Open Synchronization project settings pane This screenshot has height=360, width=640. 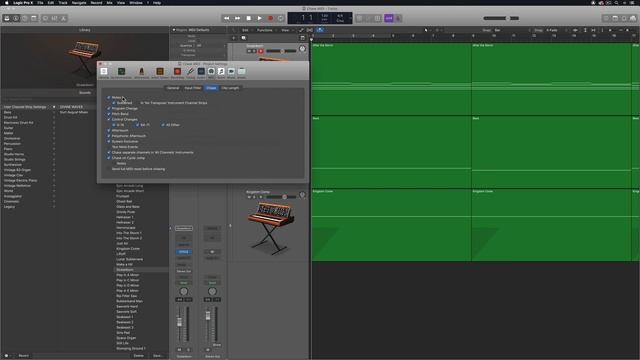pos(121,73)
